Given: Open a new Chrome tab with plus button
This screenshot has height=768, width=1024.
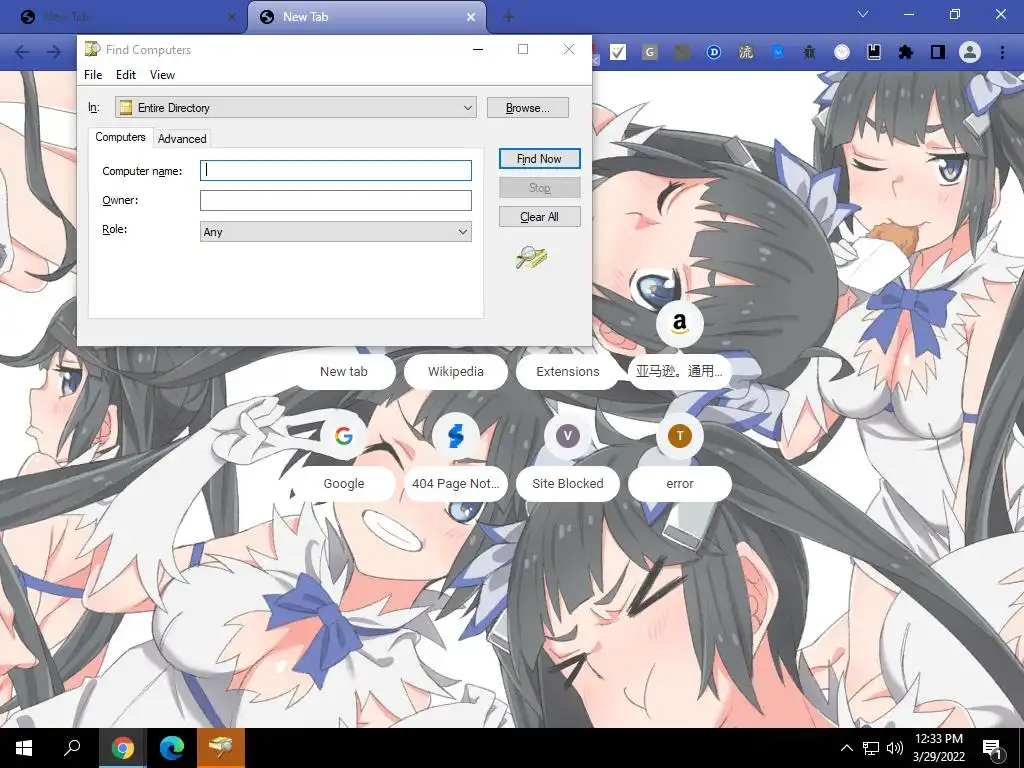Looking at the screenshot, I should point(509,17).
